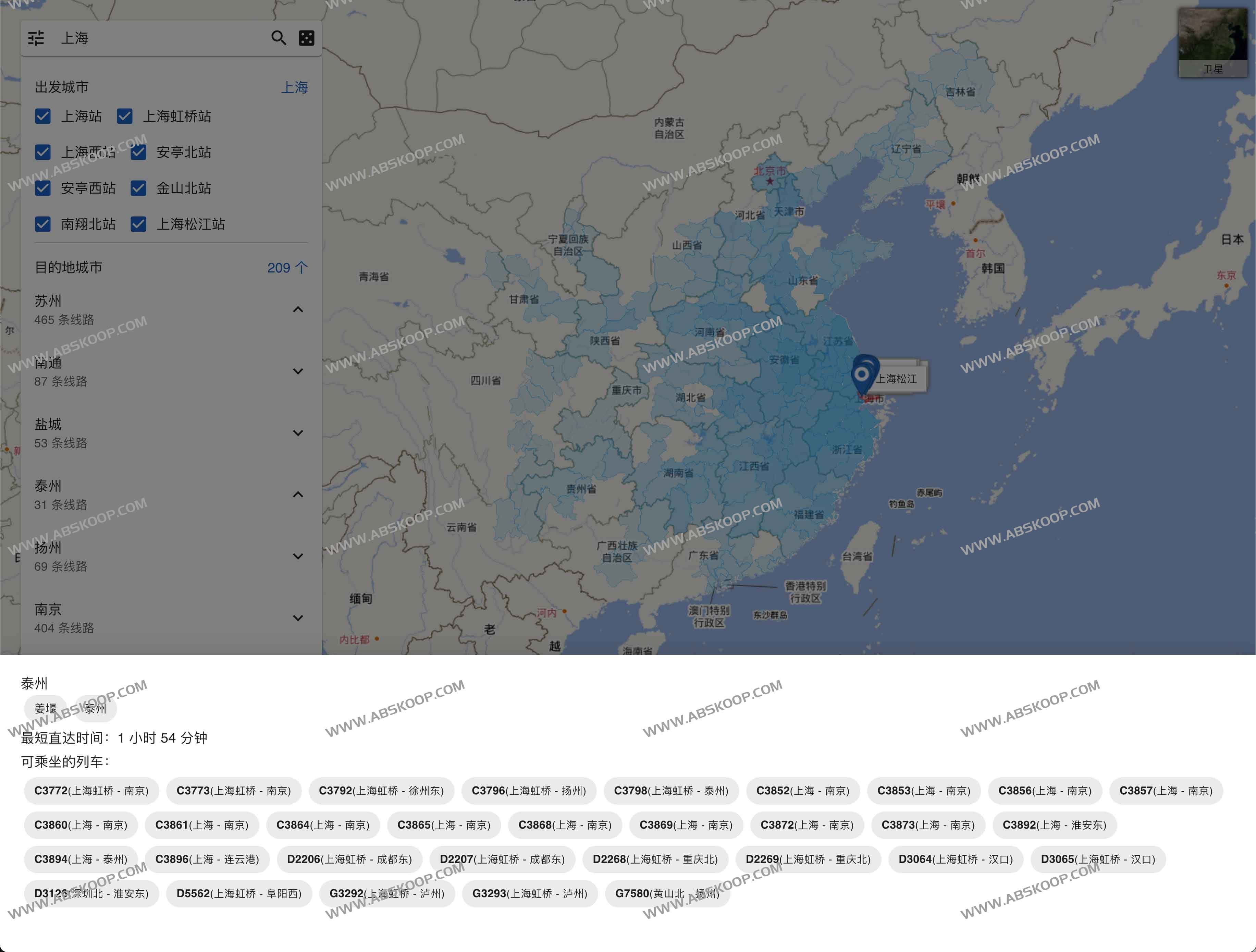
Task: Click the arrow next to 209 个
Action: point(301,268)
